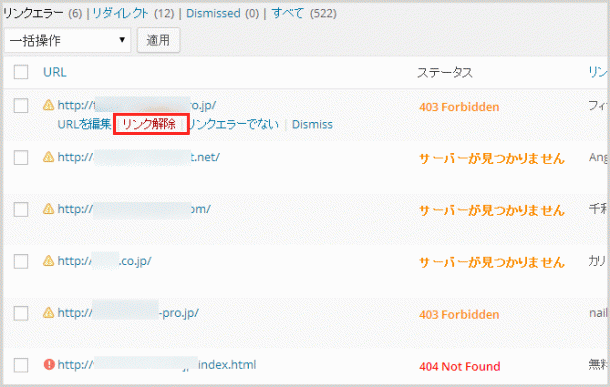Open the 一括操作 bulk actions dropdown
The height and width of the screenshot is (387, 610).
tap(68, 40)
